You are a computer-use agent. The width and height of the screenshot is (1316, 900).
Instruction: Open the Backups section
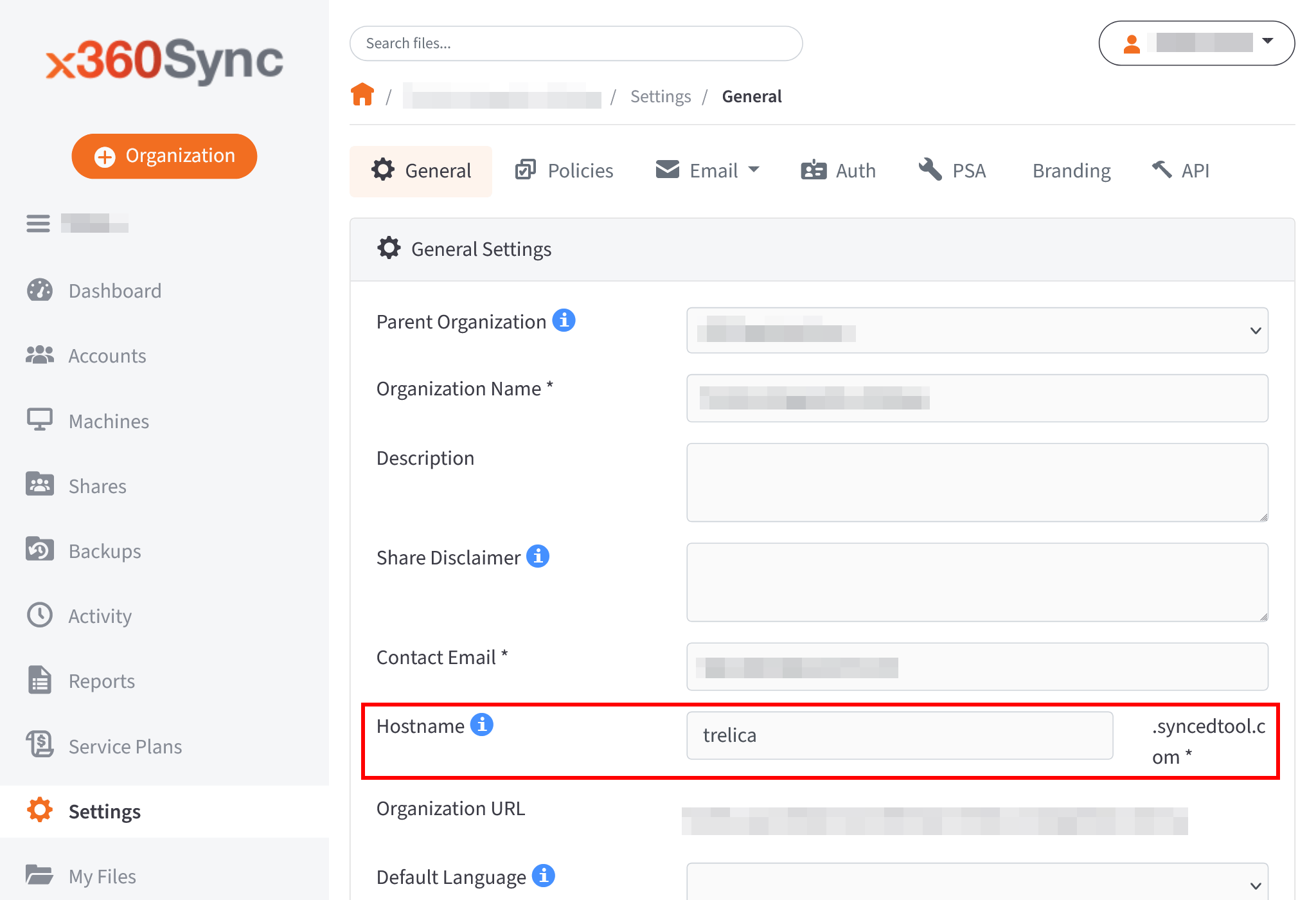[x=105, y=551]
